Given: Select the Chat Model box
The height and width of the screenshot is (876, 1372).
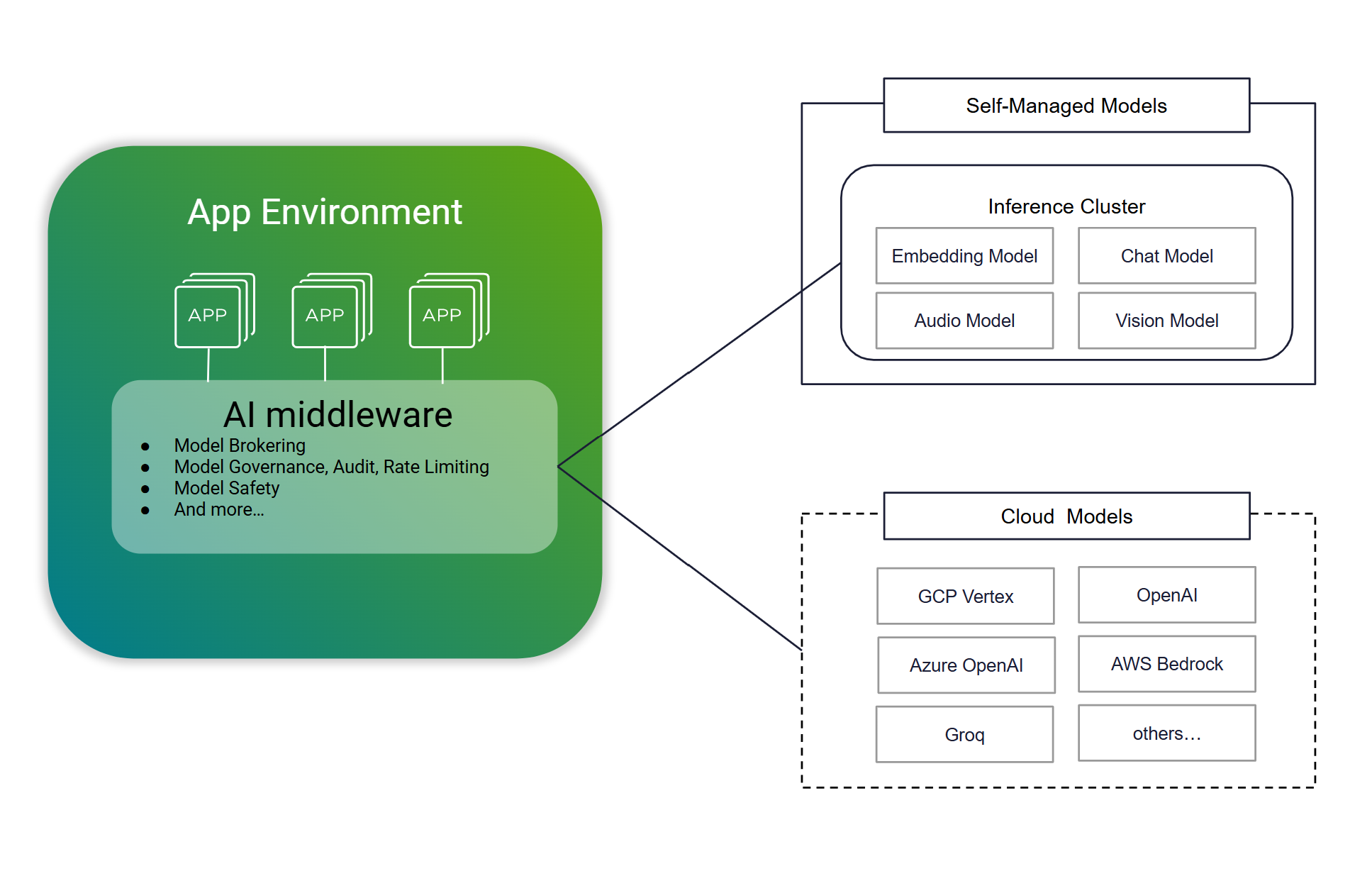Looking at the screenshot, I should tap(1166, 256).
